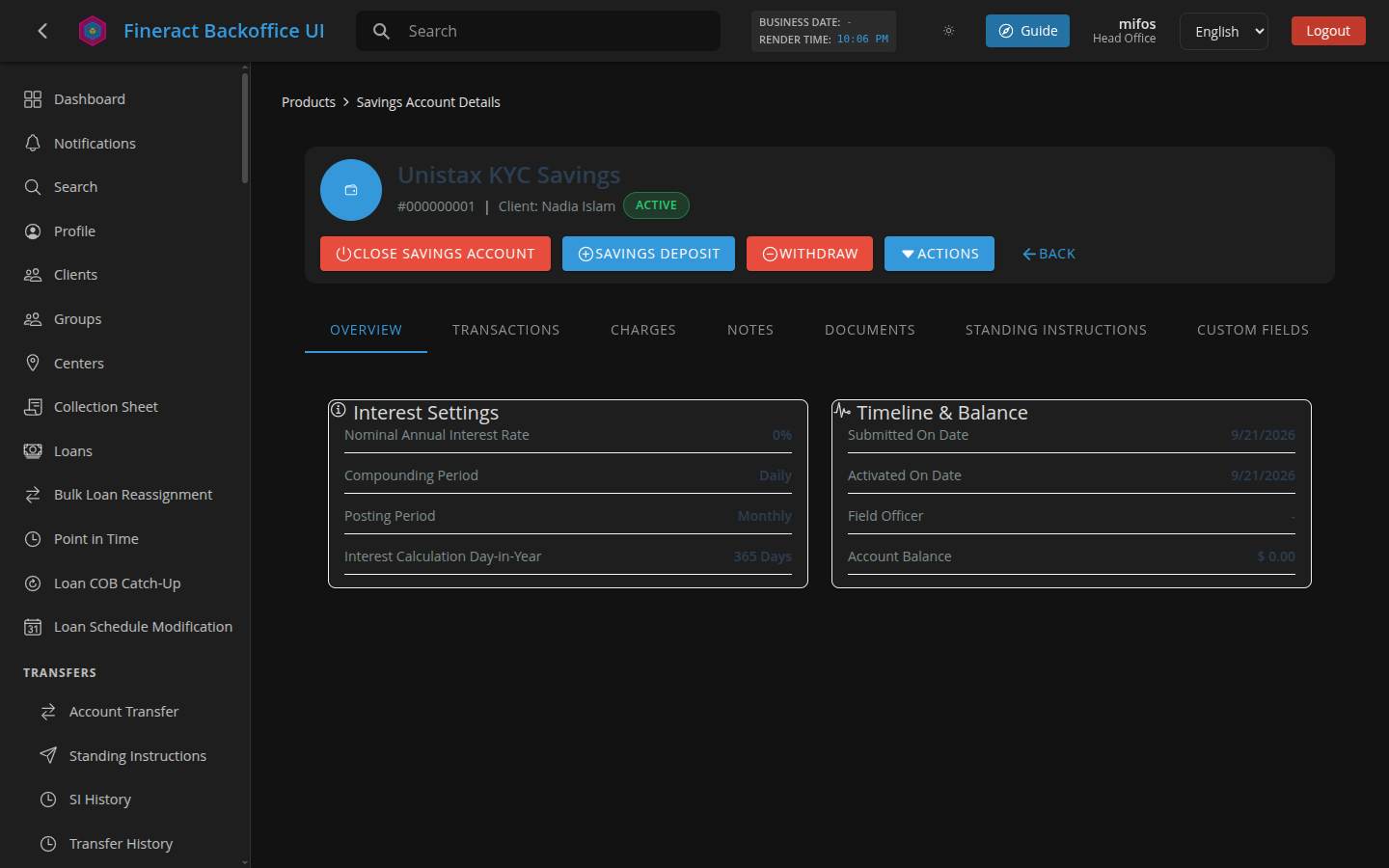Select the Collection Sheet icon
Image resolution: width=1389 pixels, height=868 pixels.
(x=33, y=407)
